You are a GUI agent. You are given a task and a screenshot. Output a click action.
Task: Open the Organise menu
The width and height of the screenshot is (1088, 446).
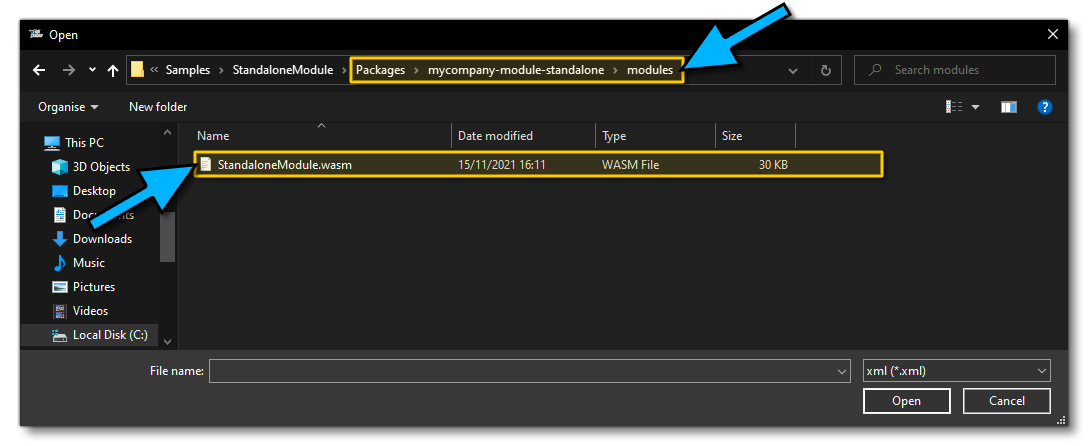click(x=68, y=107)
